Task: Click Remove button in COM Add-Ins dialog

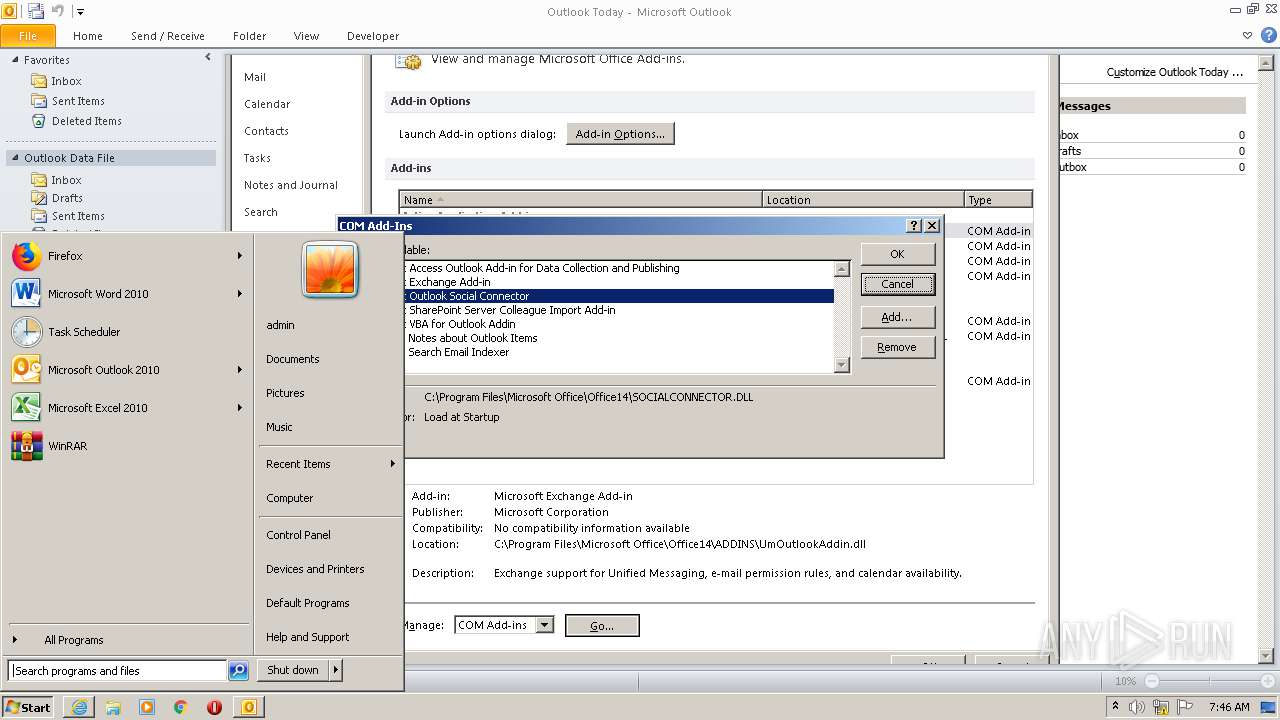Action: click(x=897, y=347)
